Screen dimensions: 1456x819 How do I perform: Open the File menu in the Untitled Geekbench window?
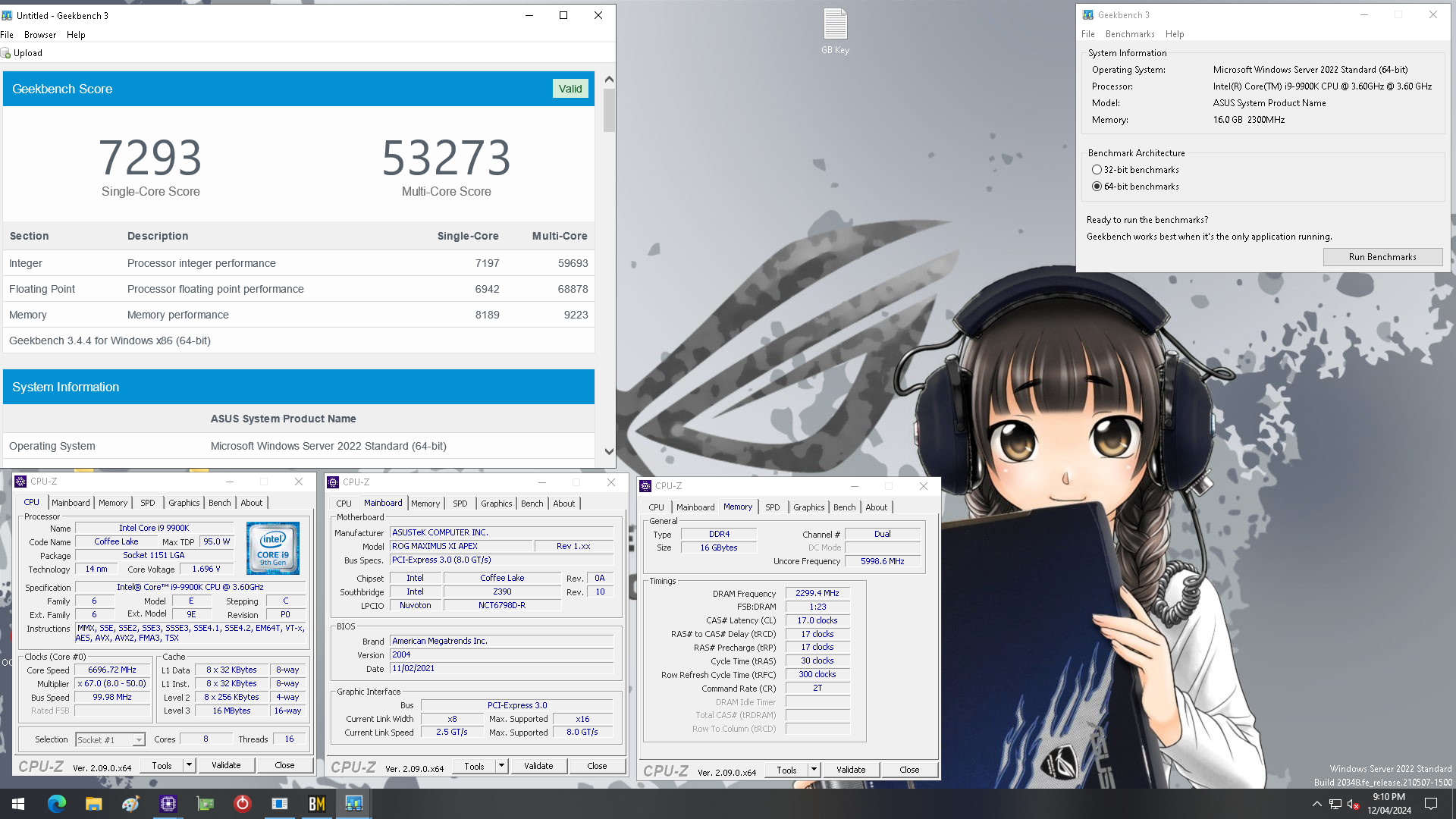pyautogui.click(x=7, y=35)
